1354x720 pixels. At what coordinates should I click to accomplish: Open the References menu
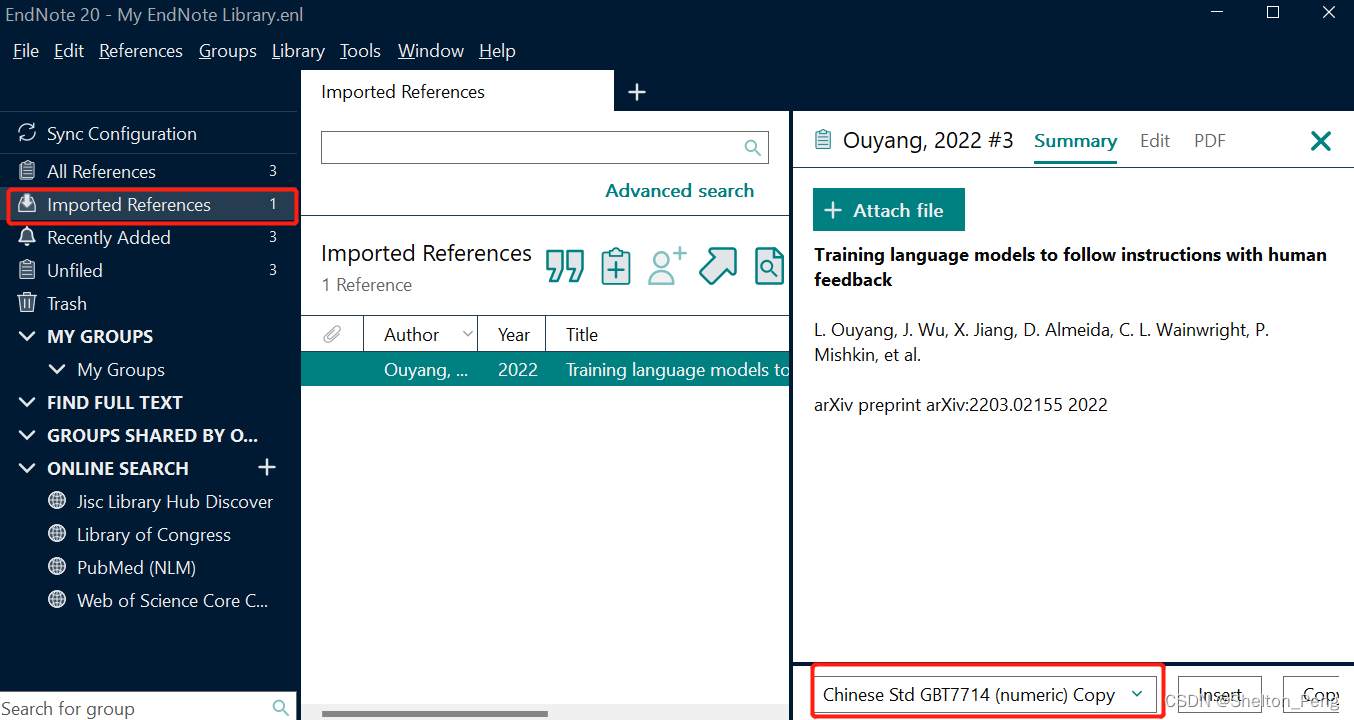pos(141,51)
